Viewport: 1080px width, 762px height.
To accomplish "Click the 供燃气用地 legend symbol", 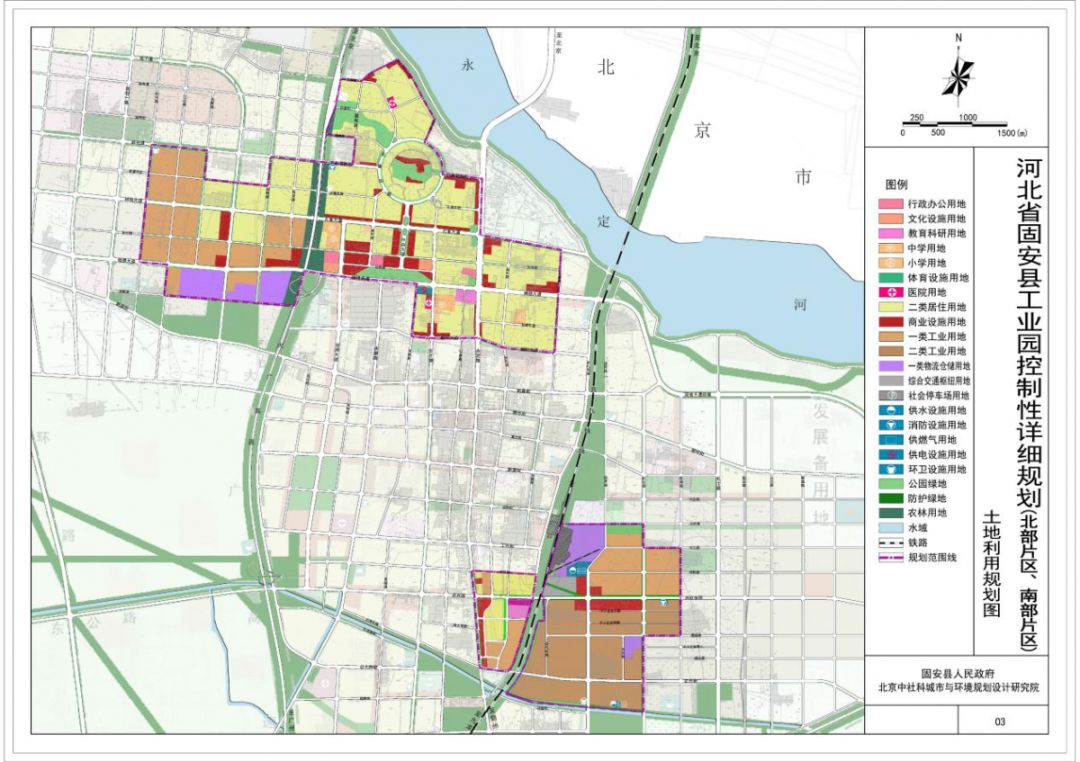I will [x=891, y=440].
